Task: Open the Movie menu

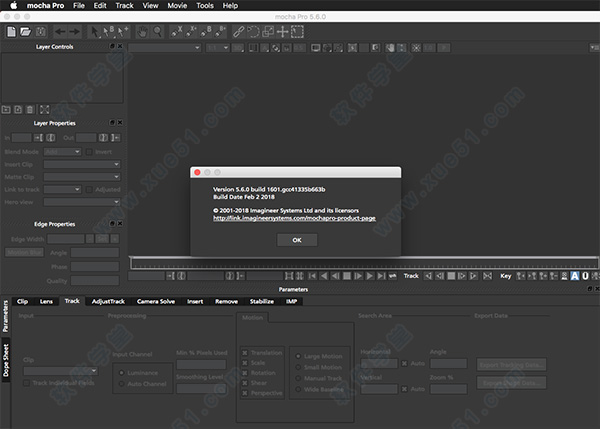Action: (x=177, y=6)
